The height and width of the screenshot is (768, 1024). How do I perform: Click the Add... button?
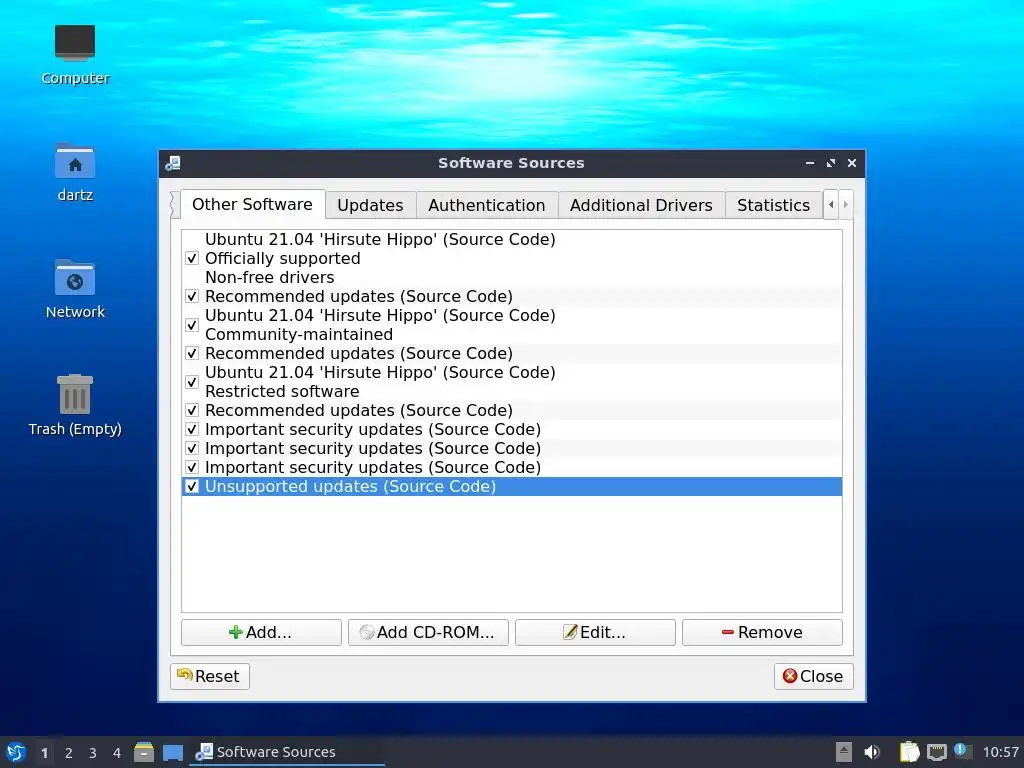pyautogui.click(x=261, y=632)
